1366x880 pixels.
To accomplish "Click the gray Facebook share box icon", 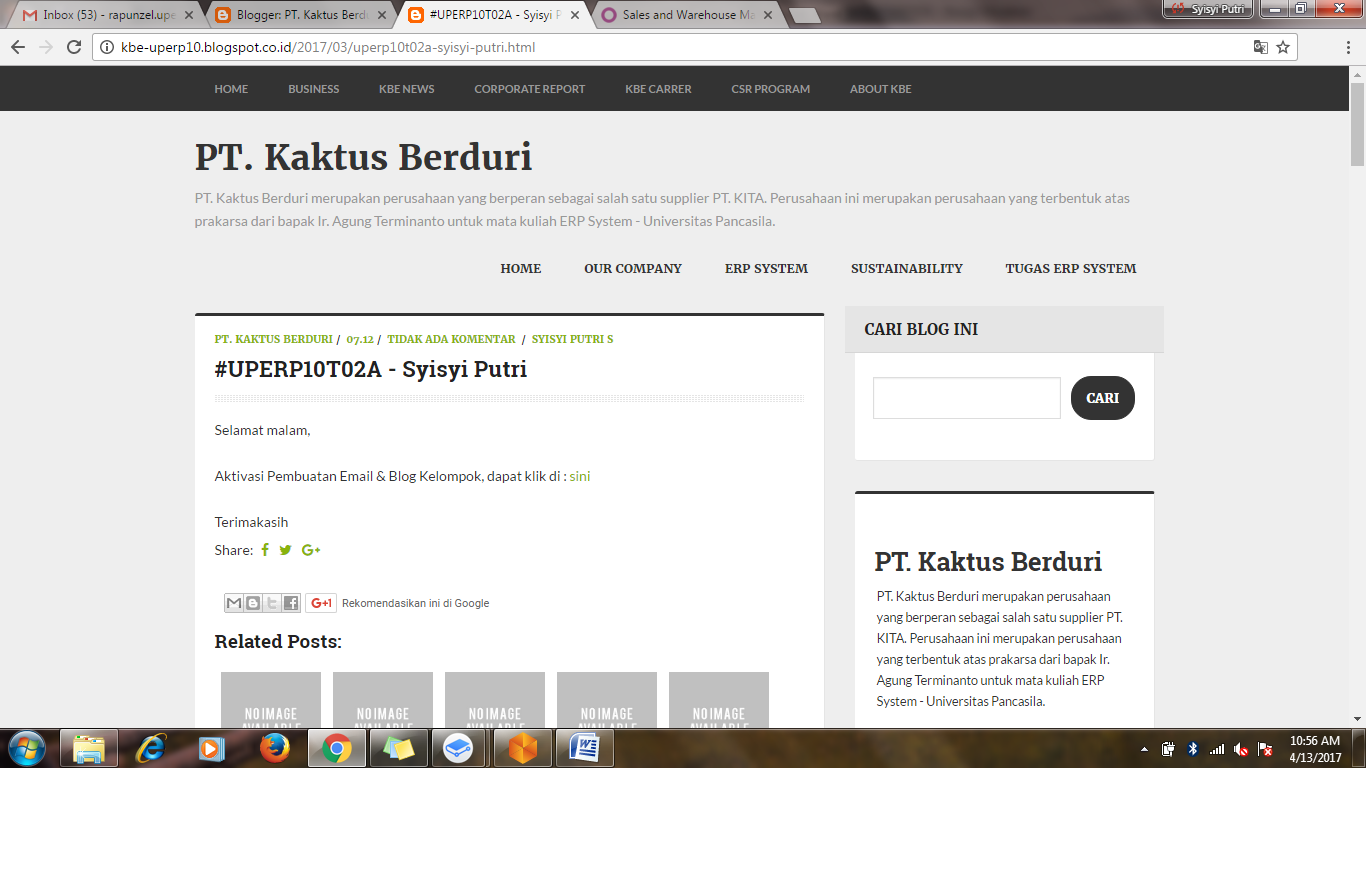I will point(291,603).
